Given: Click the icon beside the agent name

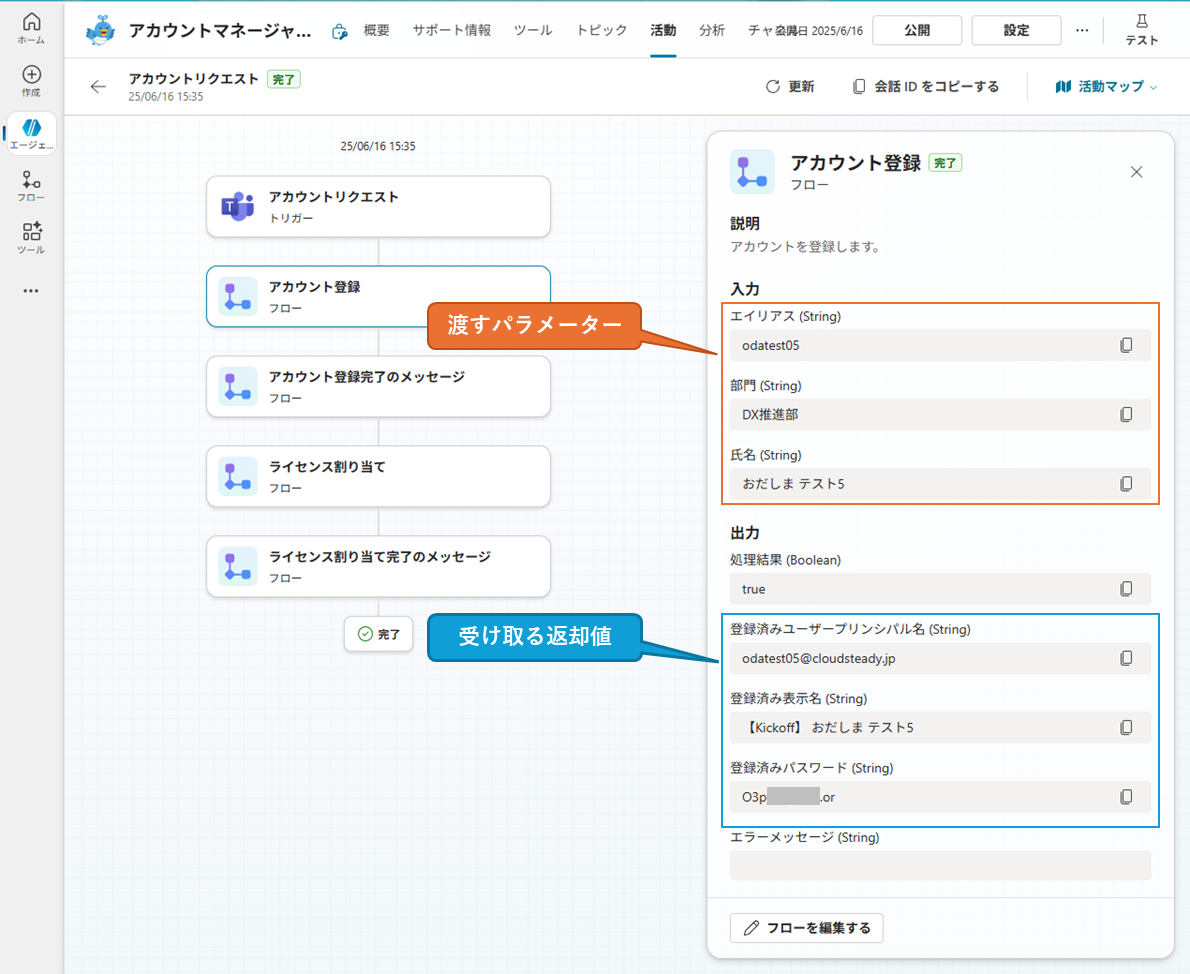Looking at the screenshot, I should 339,31.
